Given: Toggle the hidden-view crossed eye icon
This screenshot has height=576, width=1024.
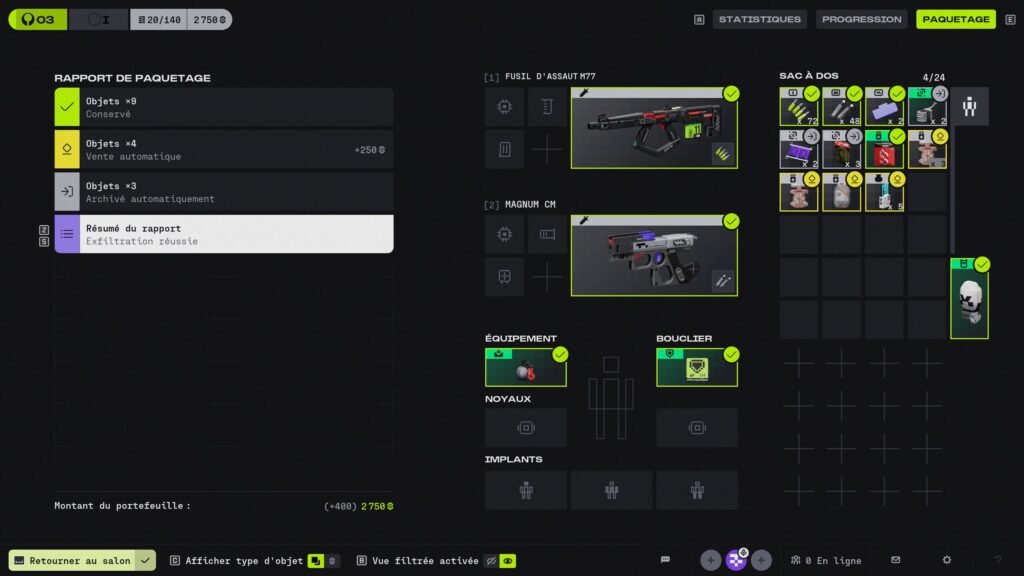Looking at the screenshot, I should (x=491, y=561).
